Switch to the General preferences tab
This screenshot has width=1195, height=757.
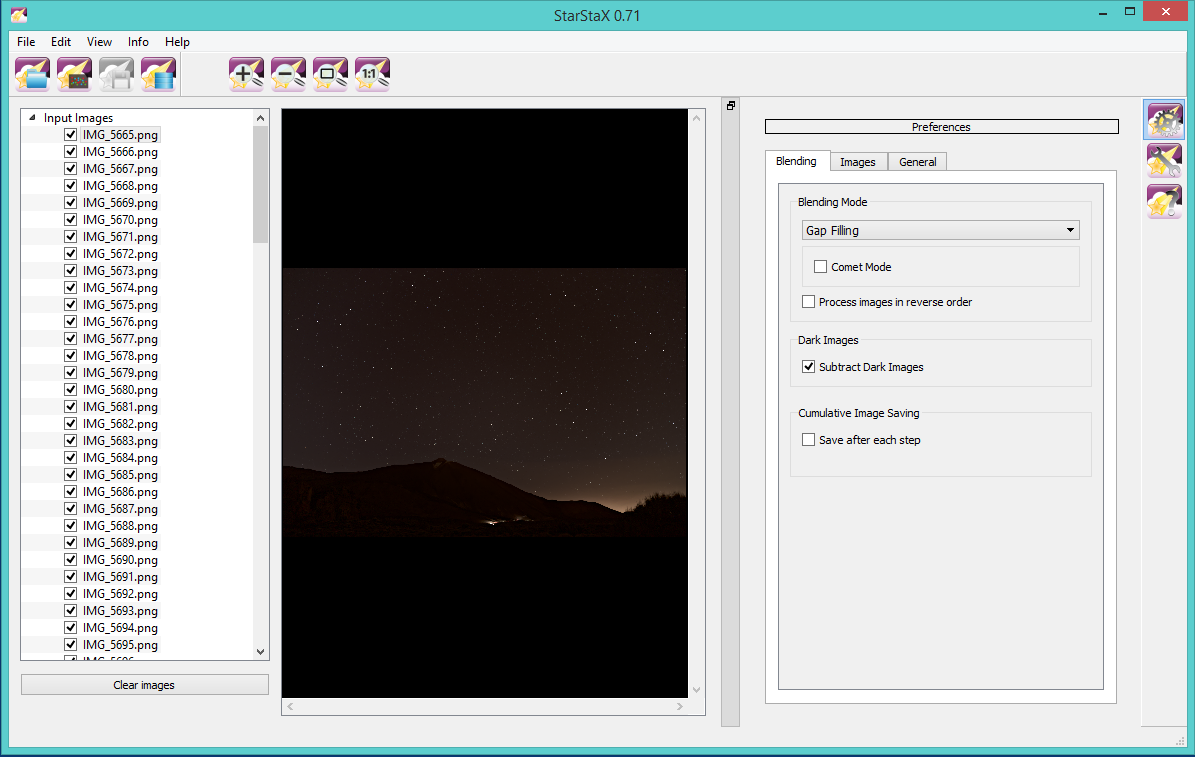pos(918,162)
